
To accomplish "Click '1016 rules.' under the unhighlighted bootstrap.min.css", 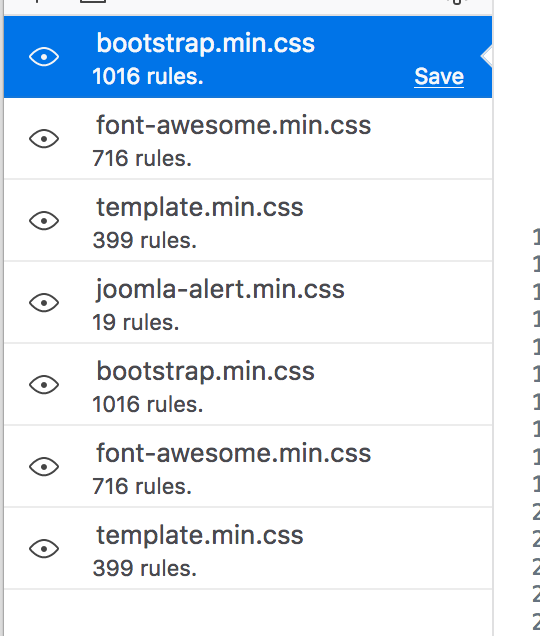I will (x=148, y=404).
